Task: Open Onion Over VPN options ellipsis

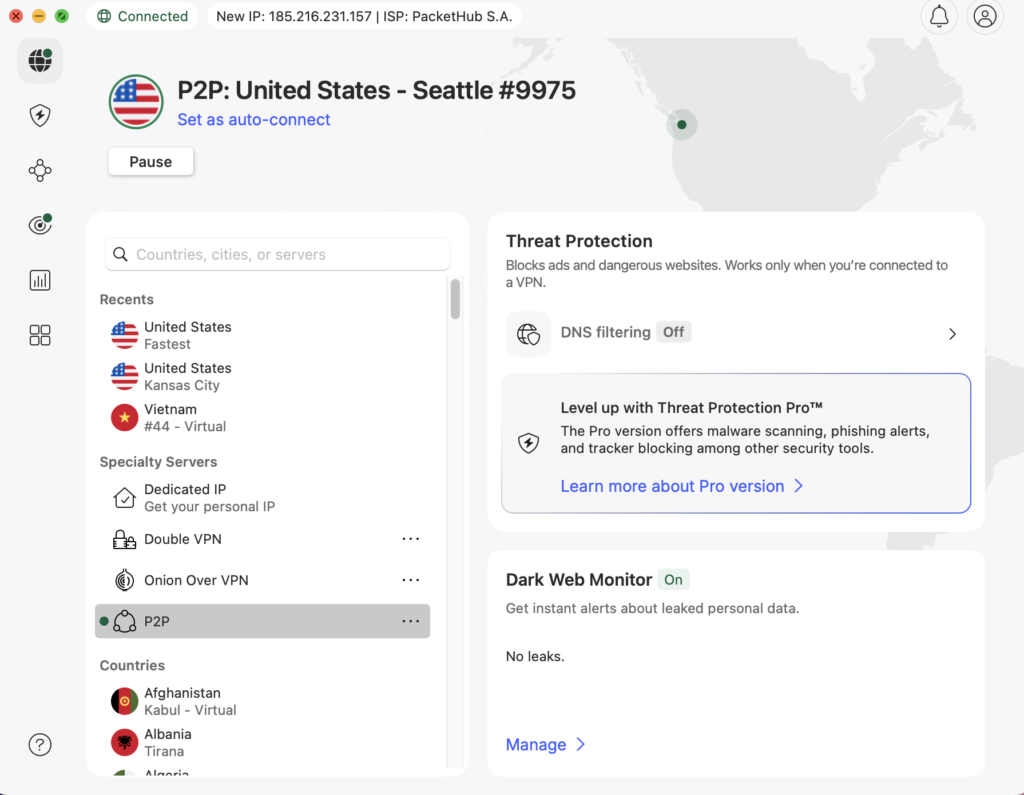Action: coord(410,580)
